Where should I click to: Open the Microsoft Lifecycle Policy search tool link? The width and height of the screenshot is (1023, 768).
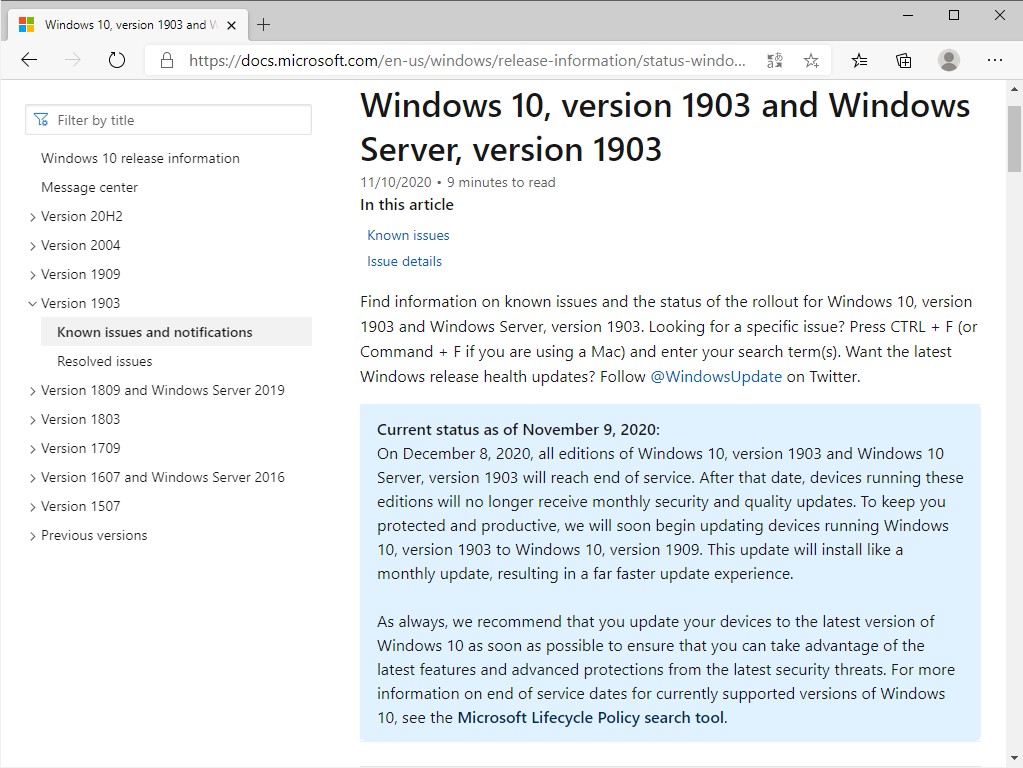pos(590,717)
